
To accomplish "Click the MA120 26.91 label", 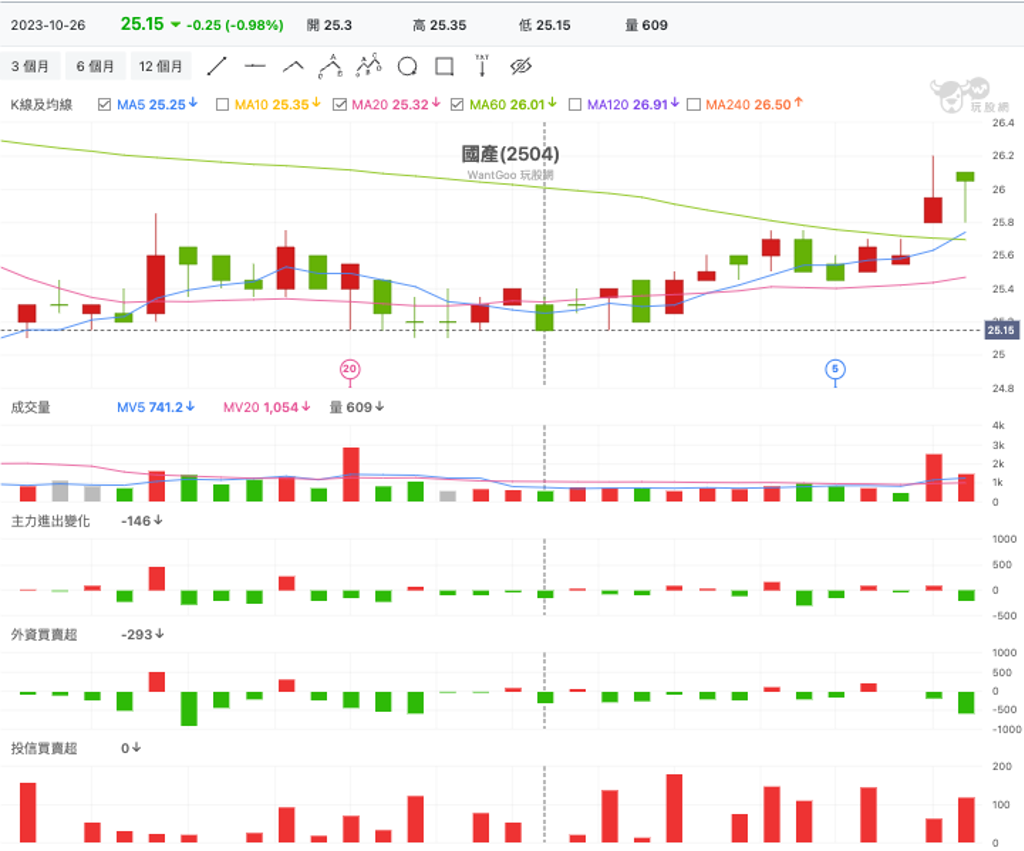I will point(633,104).
